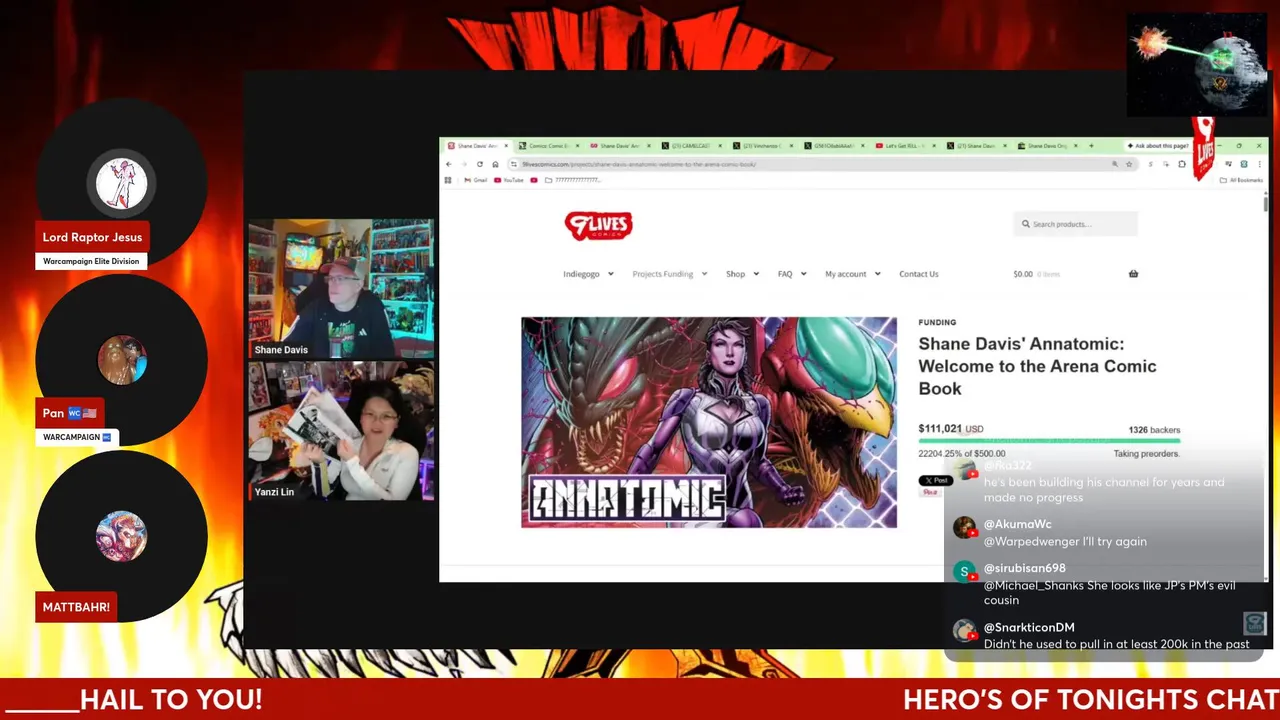Click the HAIL TO YOU! ticker text

click(x=171, y=700)
